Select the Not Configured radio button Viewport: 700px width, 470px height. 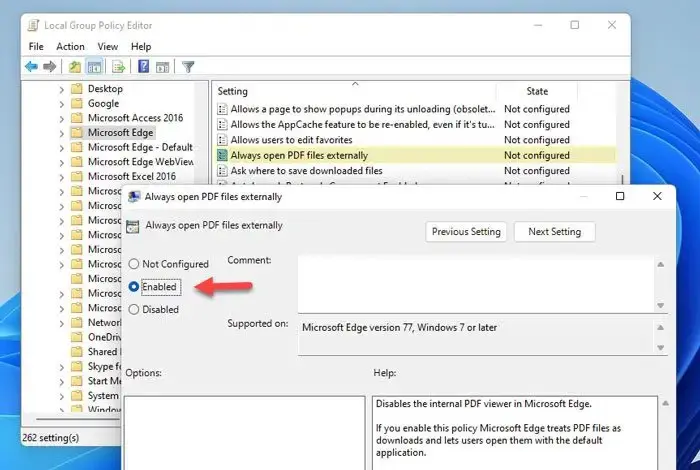pyautogui.click(x=133, y=264)
